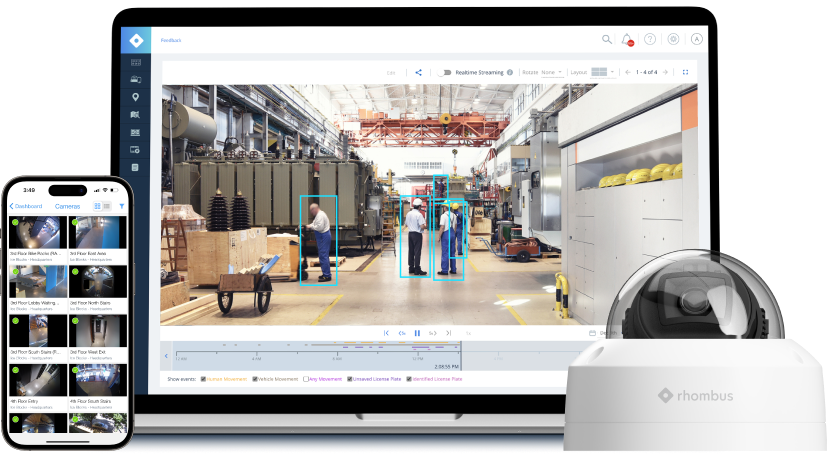Viewport: 827px width, 454px height.
Task: Open the notifications bell
Action: tap(627, 39)
